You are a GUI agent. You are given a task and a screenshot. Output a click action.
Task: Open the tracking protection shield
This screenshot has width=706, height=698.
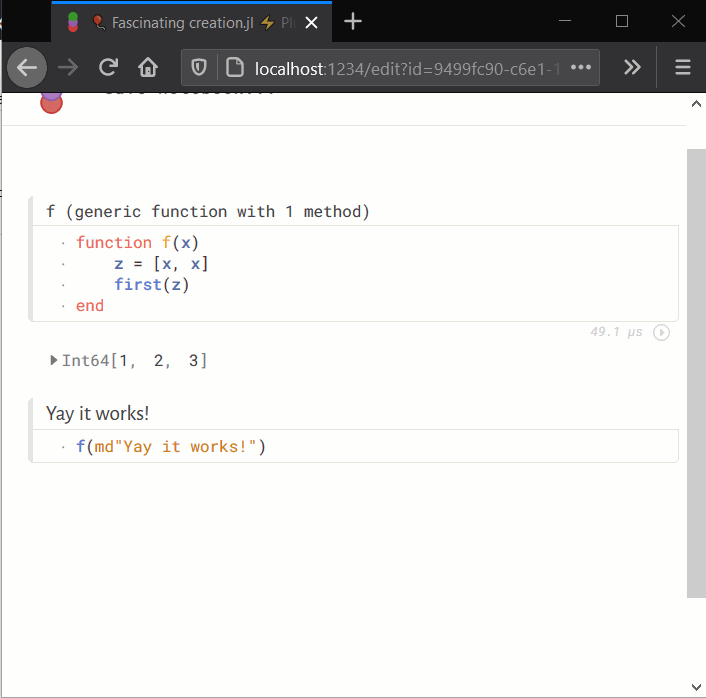199,68
